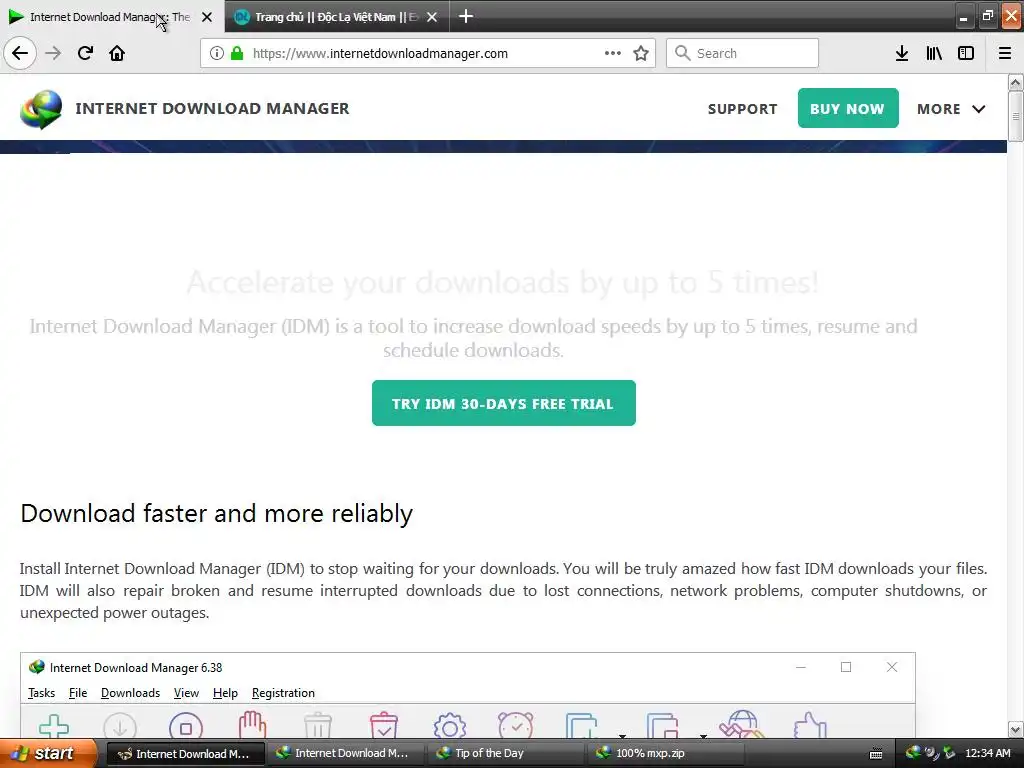Click the Resume download arrow icon

(x=120, y=726)
